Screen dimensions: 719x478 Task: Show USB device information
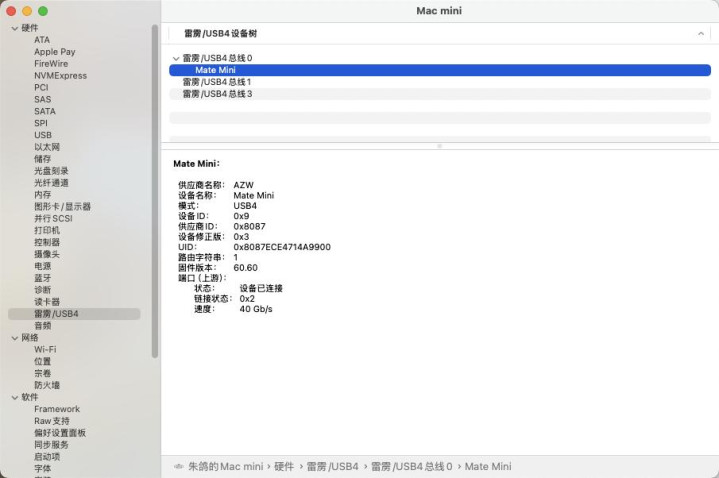click(43, 135)
